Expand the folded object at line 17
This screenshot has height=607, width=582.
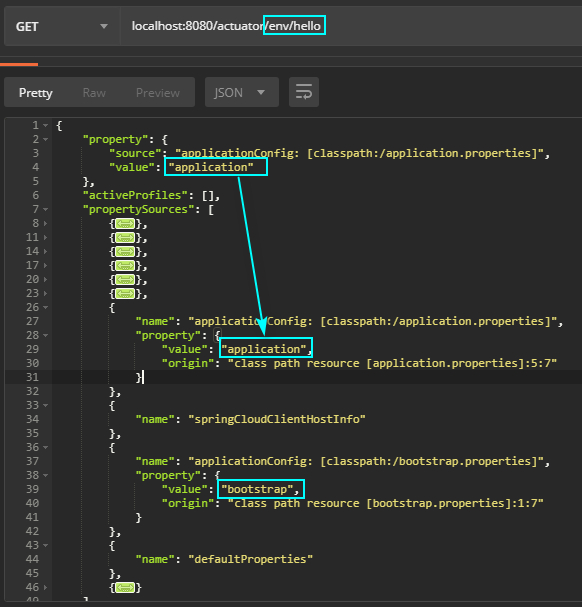pyautogui.click(x=46, y=265)
